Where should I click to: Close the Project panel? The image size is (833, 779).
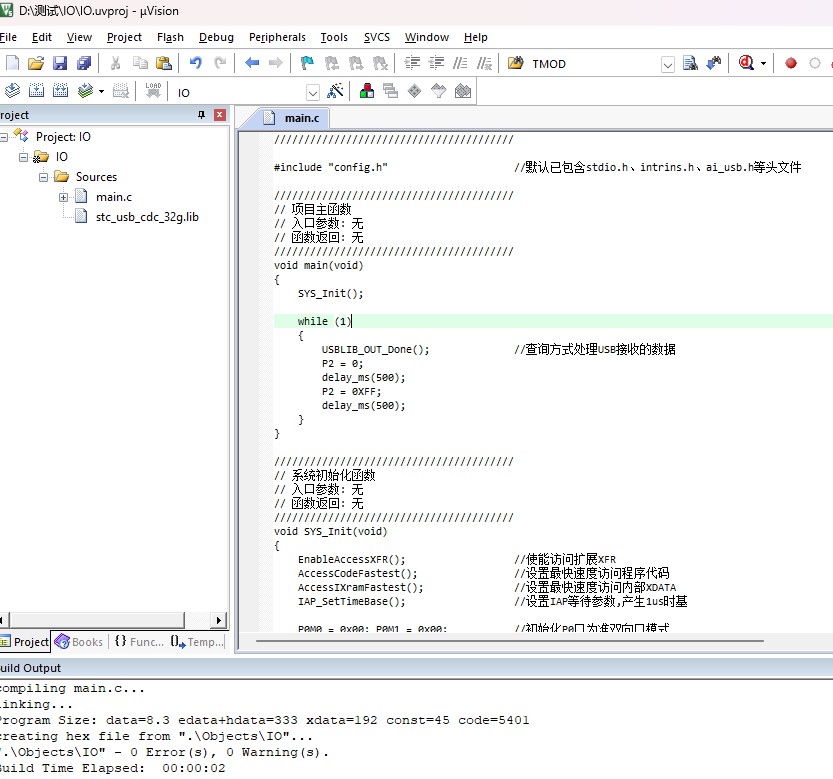click(220, 115)
